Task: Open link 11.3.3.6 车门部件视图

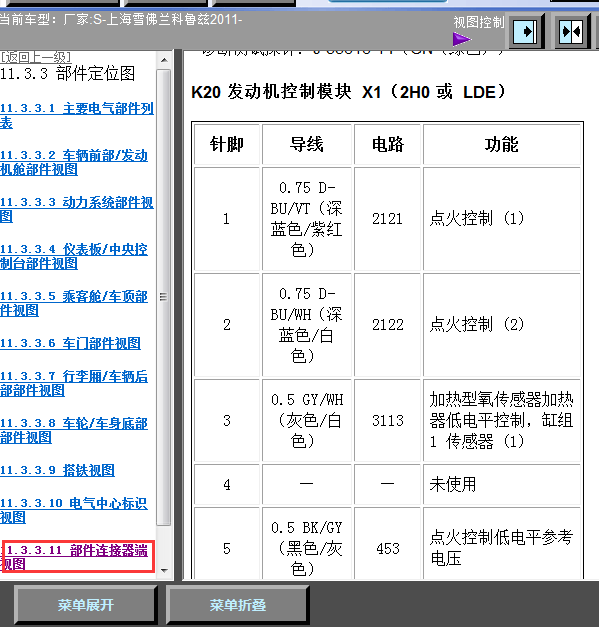Action: point(70,343)
